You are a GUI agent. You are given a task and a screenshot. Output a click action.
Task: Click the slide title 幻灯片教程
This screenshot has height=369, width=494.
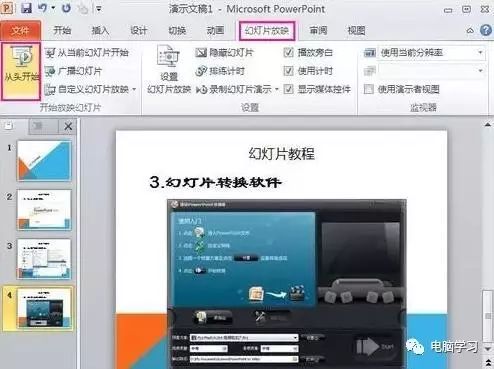tap(282, 154)
